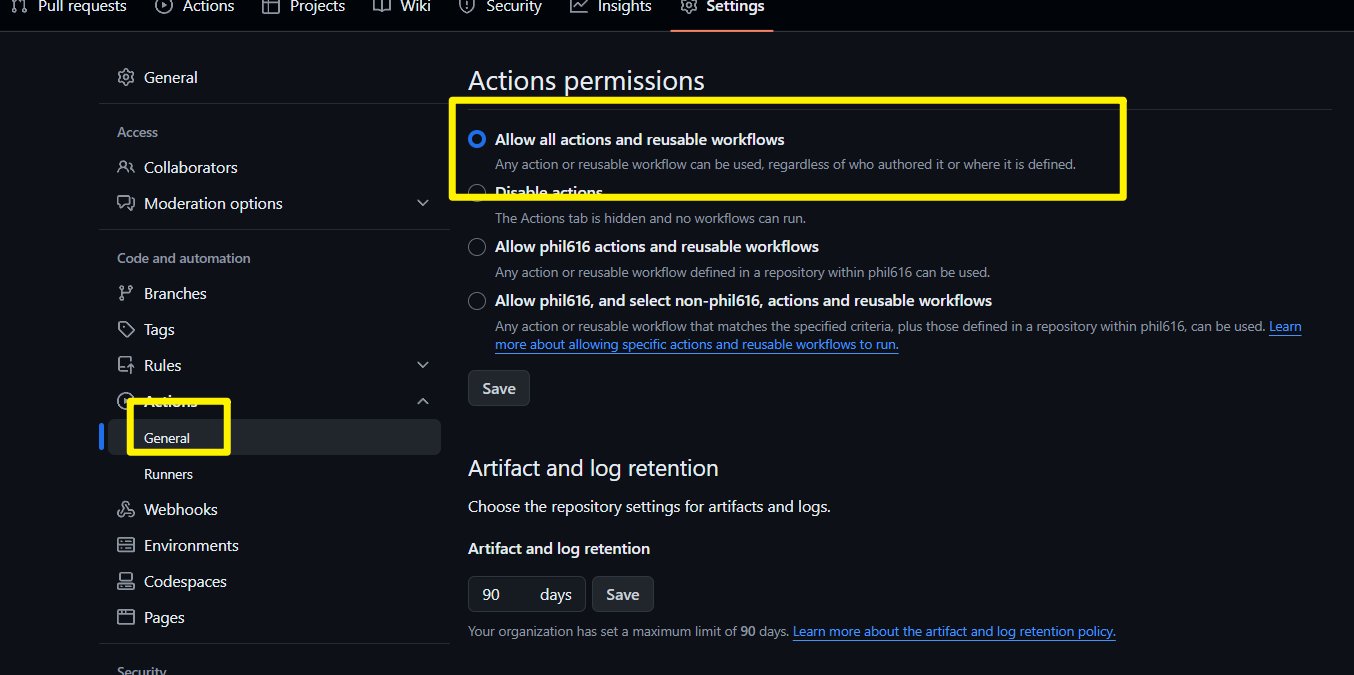Click the retention days input showing 90

[527, 594]
